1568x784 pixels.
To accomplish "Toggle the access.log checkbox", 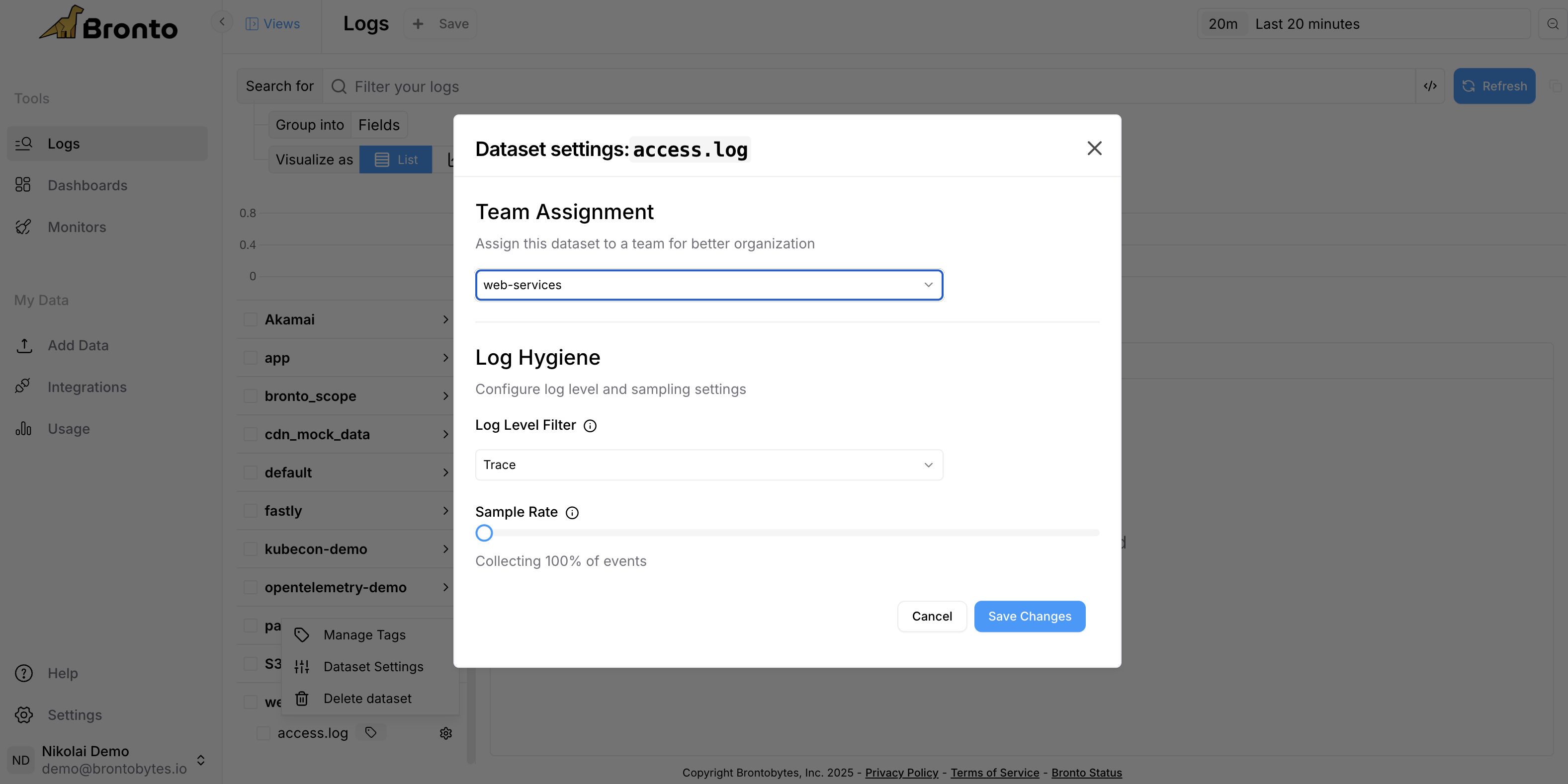I will pyautogui.click(x=263, y=733).
